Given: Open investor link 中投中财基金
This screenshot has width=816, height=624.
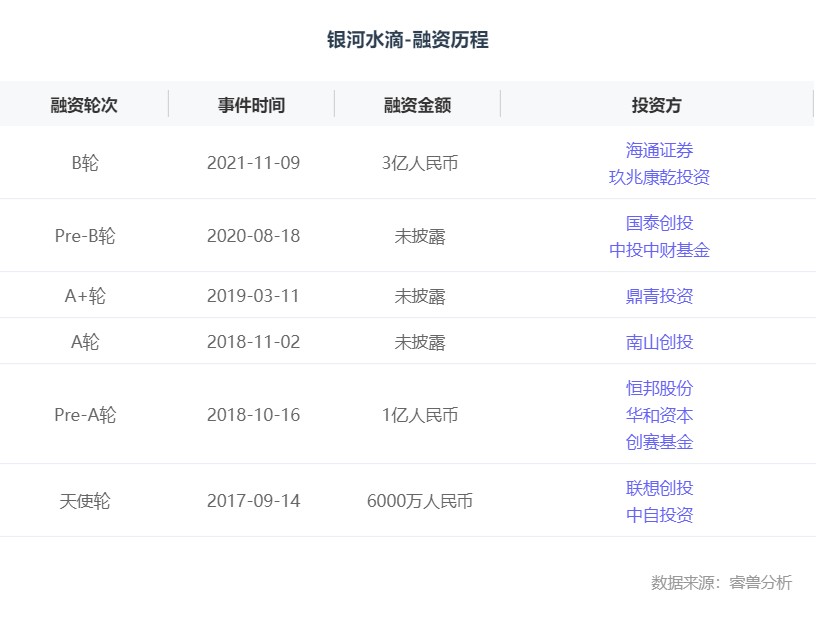Looking at the screenshot, I should [659, 250].
